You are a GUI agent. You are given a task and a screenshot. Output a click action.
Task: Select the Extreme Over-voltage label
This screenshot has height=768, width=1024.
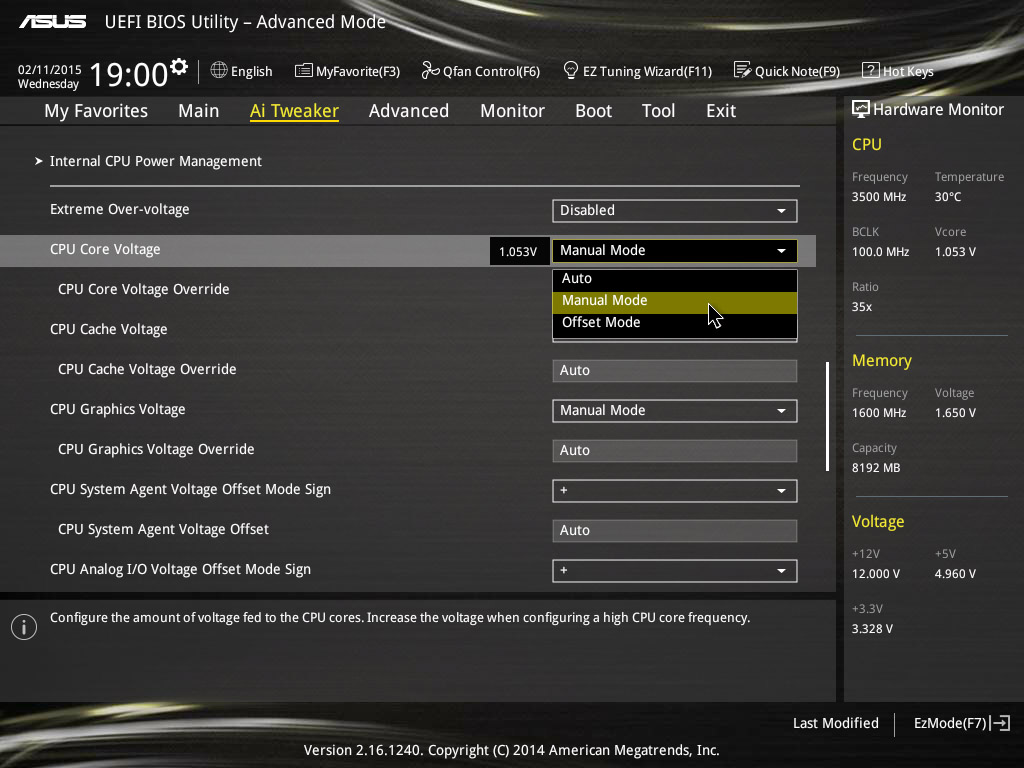click(120, 210)
